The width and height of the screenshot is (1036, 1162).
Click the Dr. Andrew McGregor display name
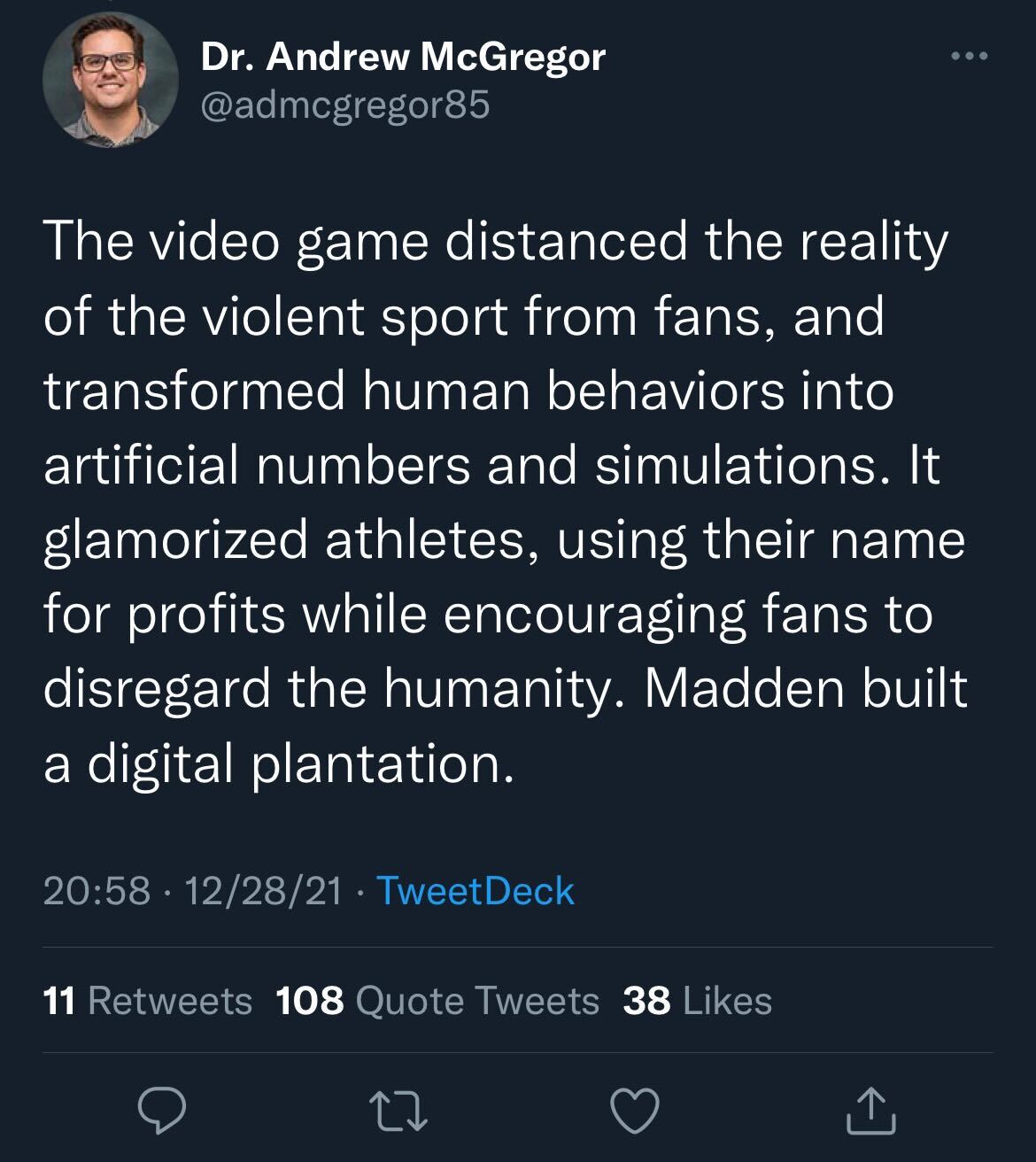(x=403, y=58)
